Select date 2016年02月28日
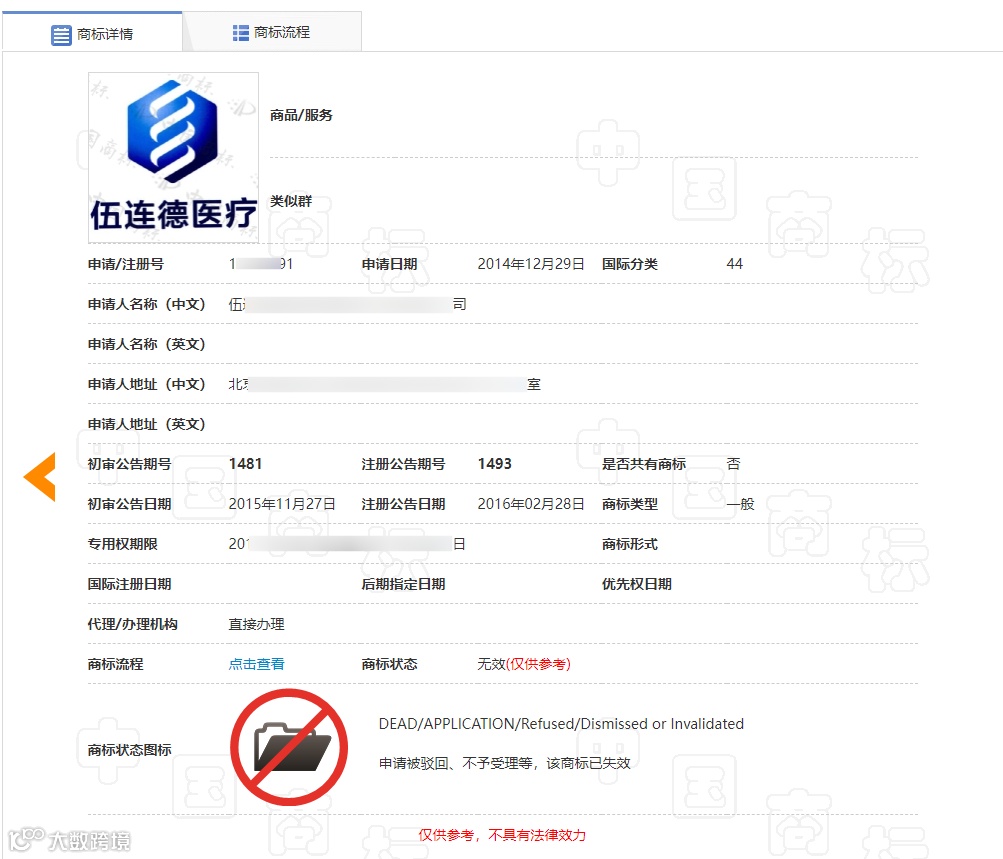Screen dimensions: 1003x859 tap(531, 504)
